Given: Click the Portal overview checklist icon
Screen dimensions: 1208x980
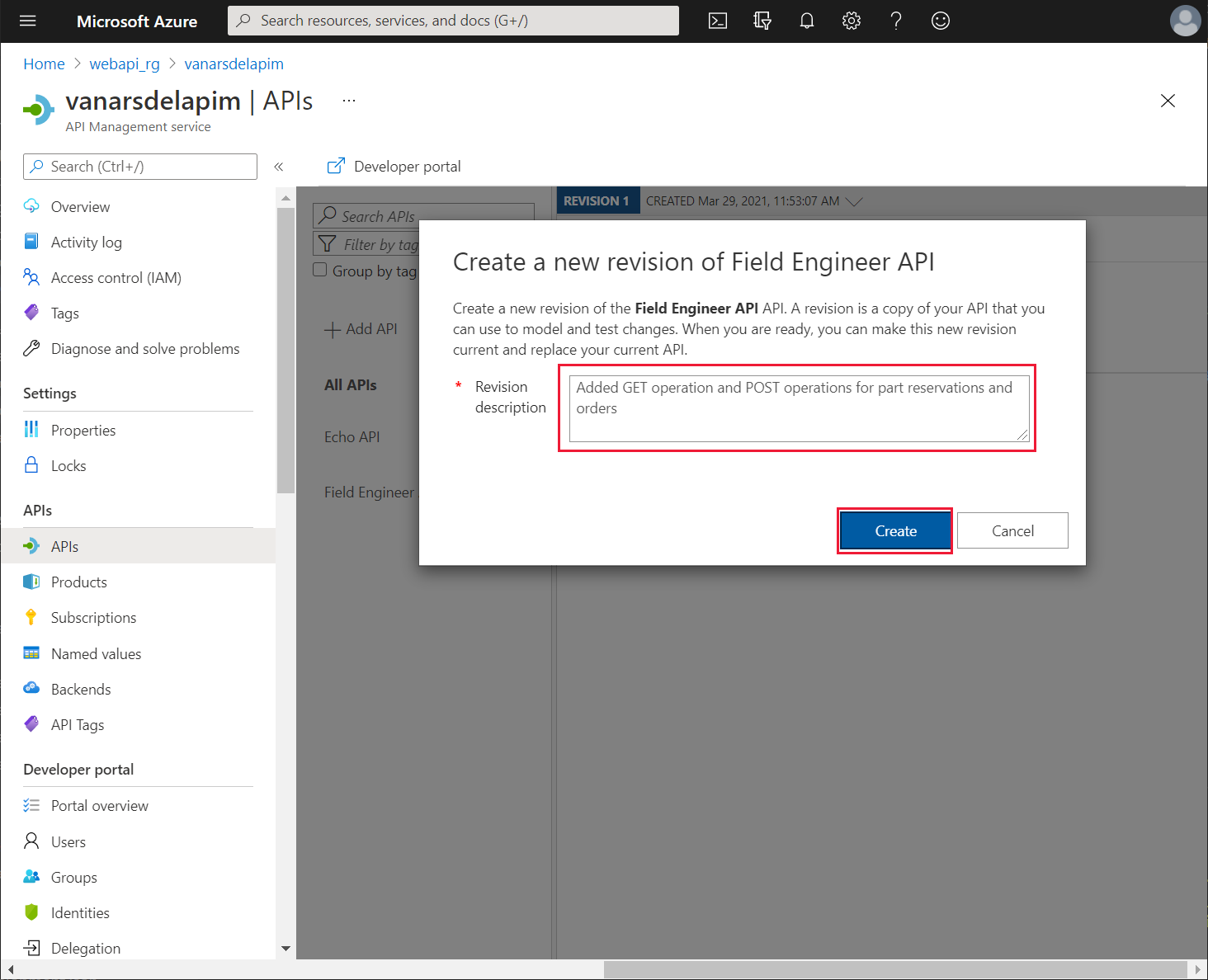Looking at the screenshot, I should [31, 805].
